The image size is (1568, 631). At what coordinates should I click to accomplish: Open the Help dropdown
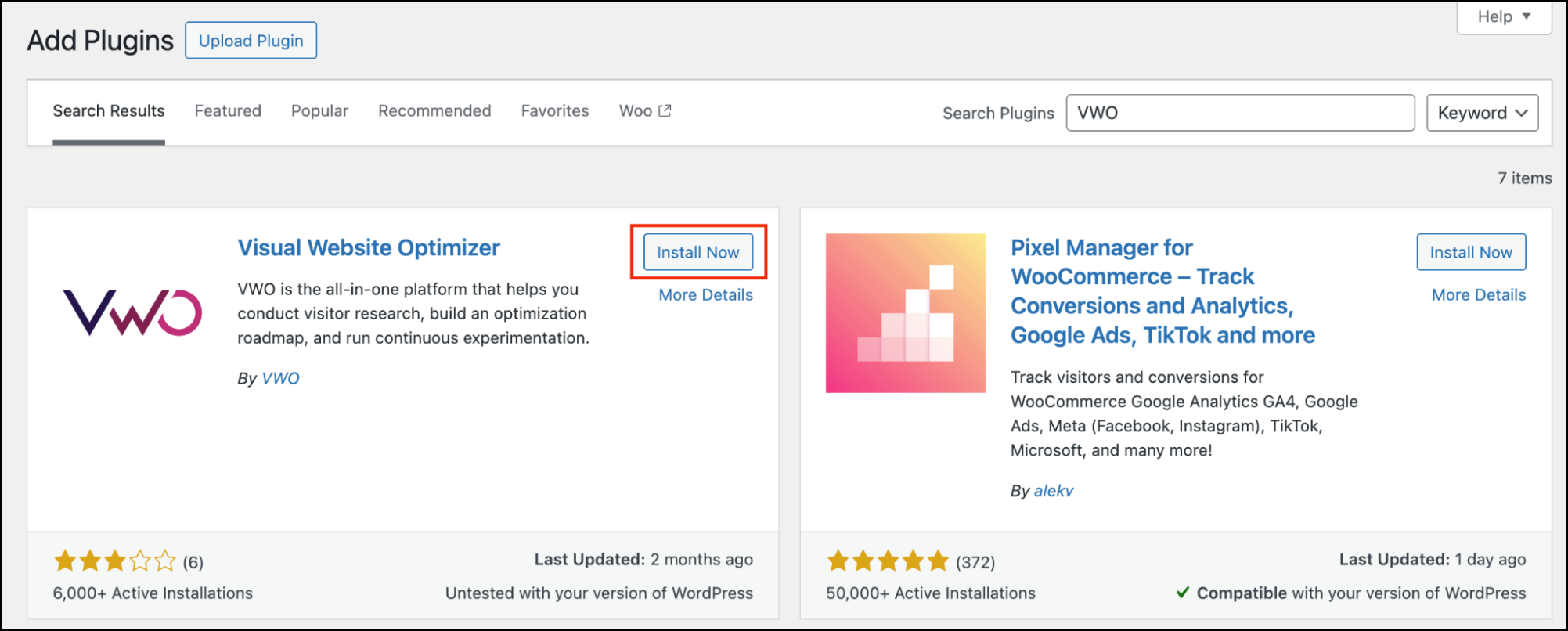tap(1504, 16)
